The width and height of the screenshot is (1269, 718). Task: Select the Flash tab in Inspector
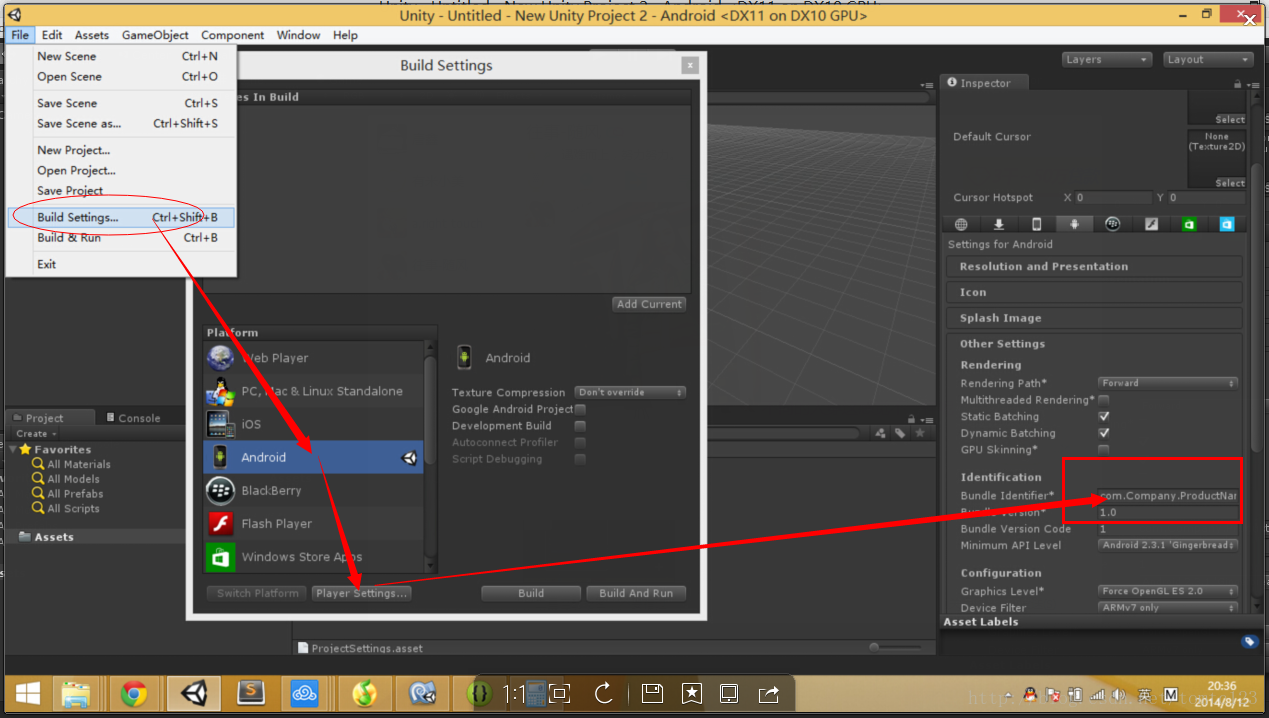[x=1151, y=224]
